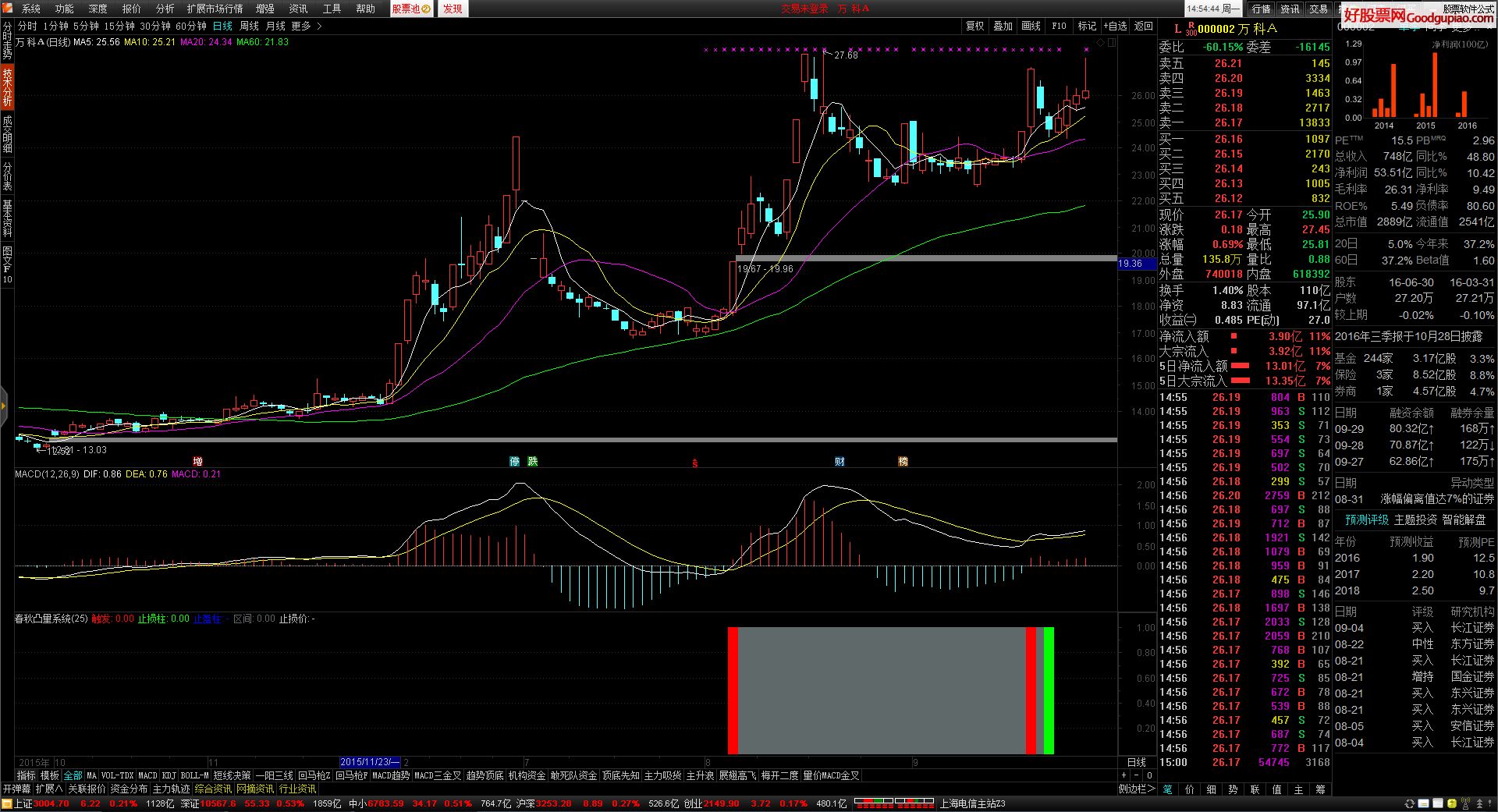This screenshot has height=812, width=1498.
Task: Select the 成交明细 vertical sidebar tab
Action: coord(7,133)
